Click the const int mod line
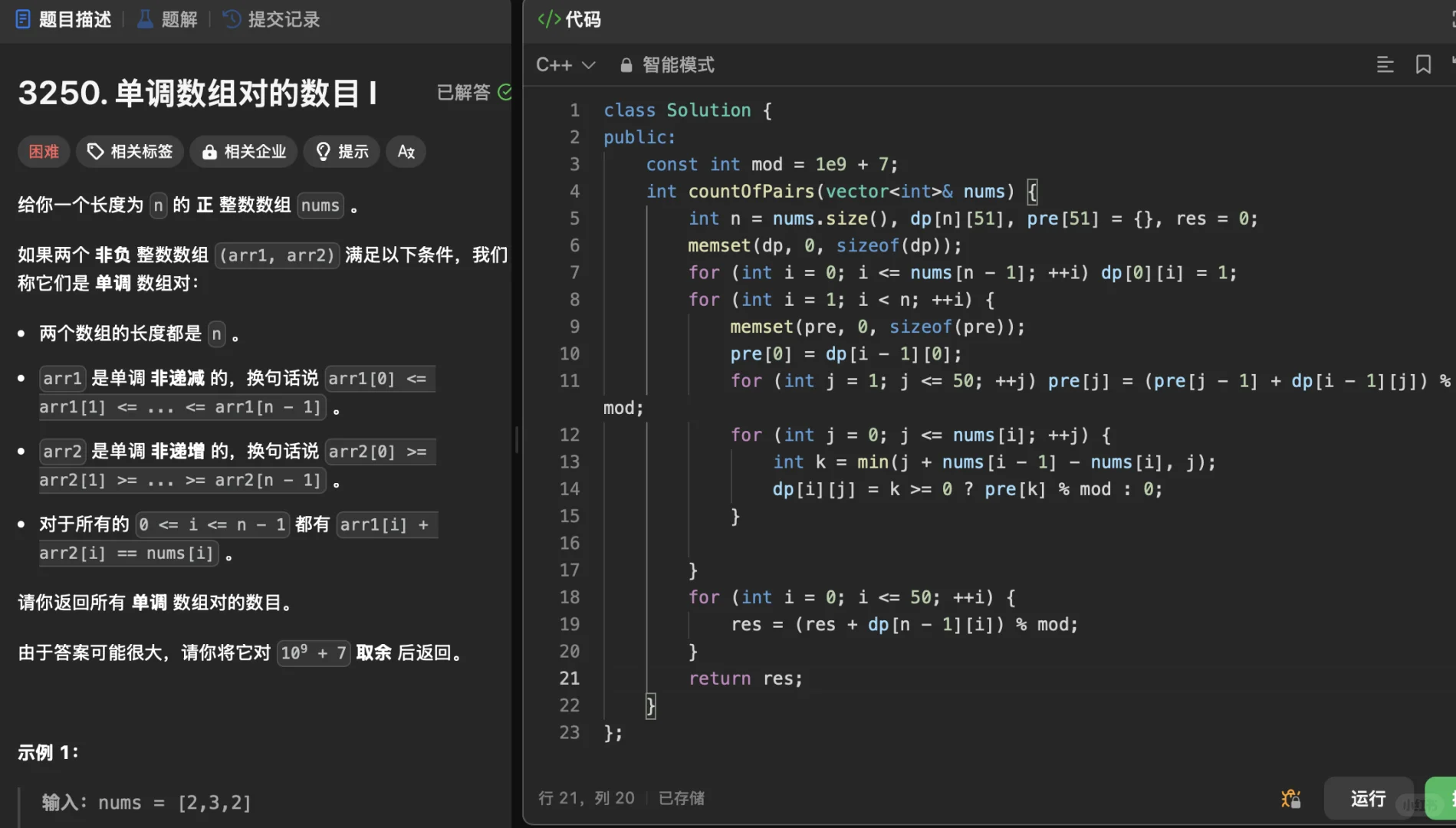The height and width of the screenshot is (828, 1456). pos(771,165)
